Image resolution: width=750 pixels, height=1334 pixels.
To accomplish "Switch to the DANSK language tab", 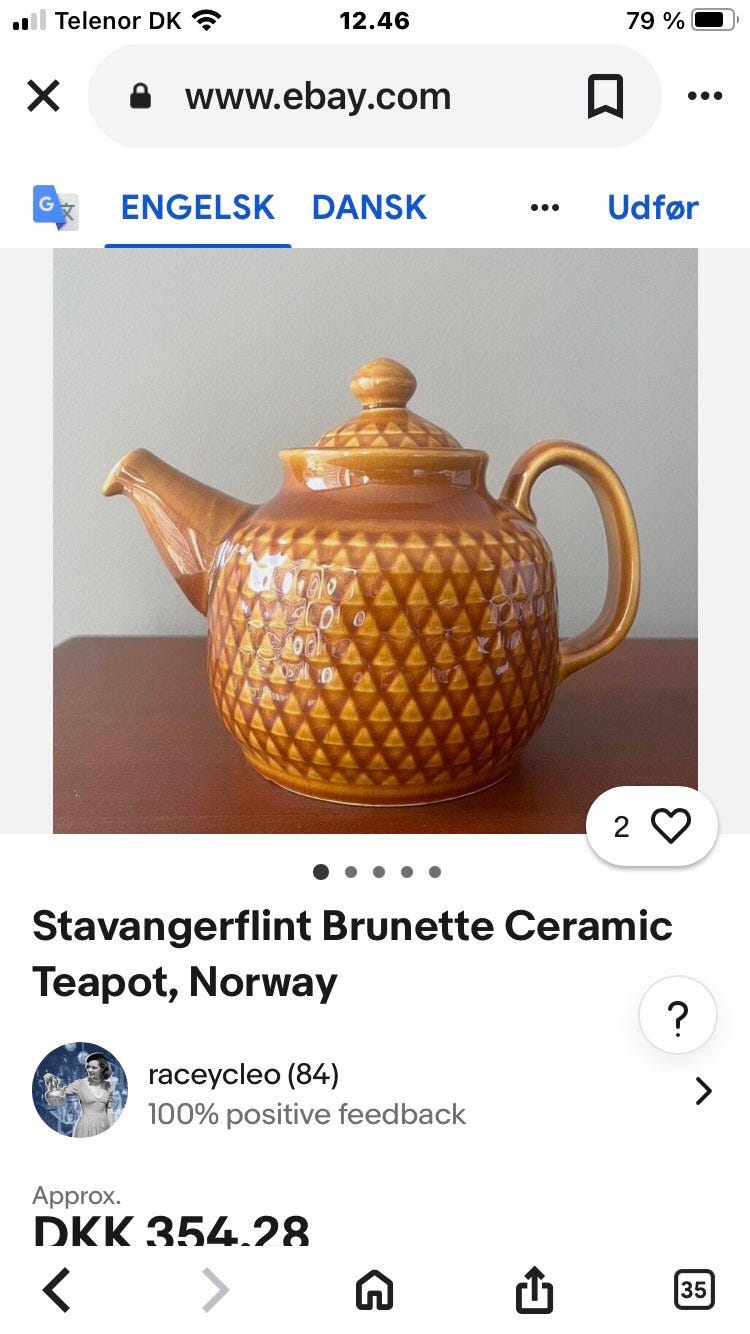I will click(x=369, y=208).
